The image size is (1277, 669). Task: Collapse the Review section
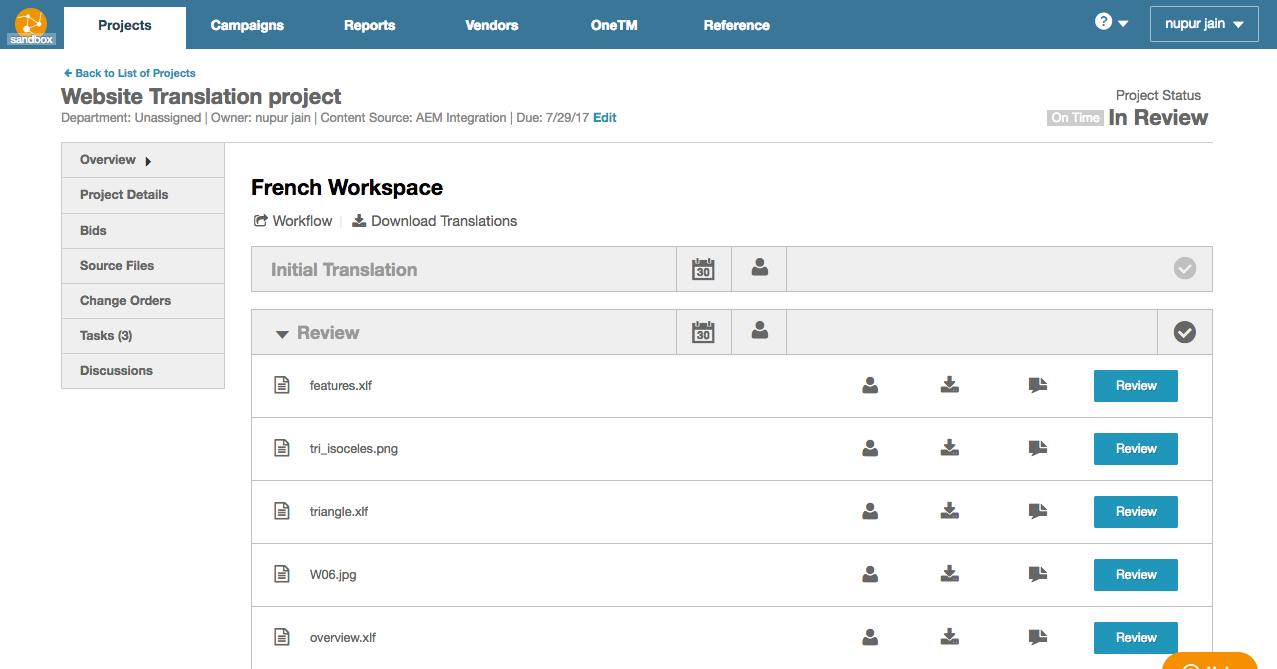tap(282, 334)
